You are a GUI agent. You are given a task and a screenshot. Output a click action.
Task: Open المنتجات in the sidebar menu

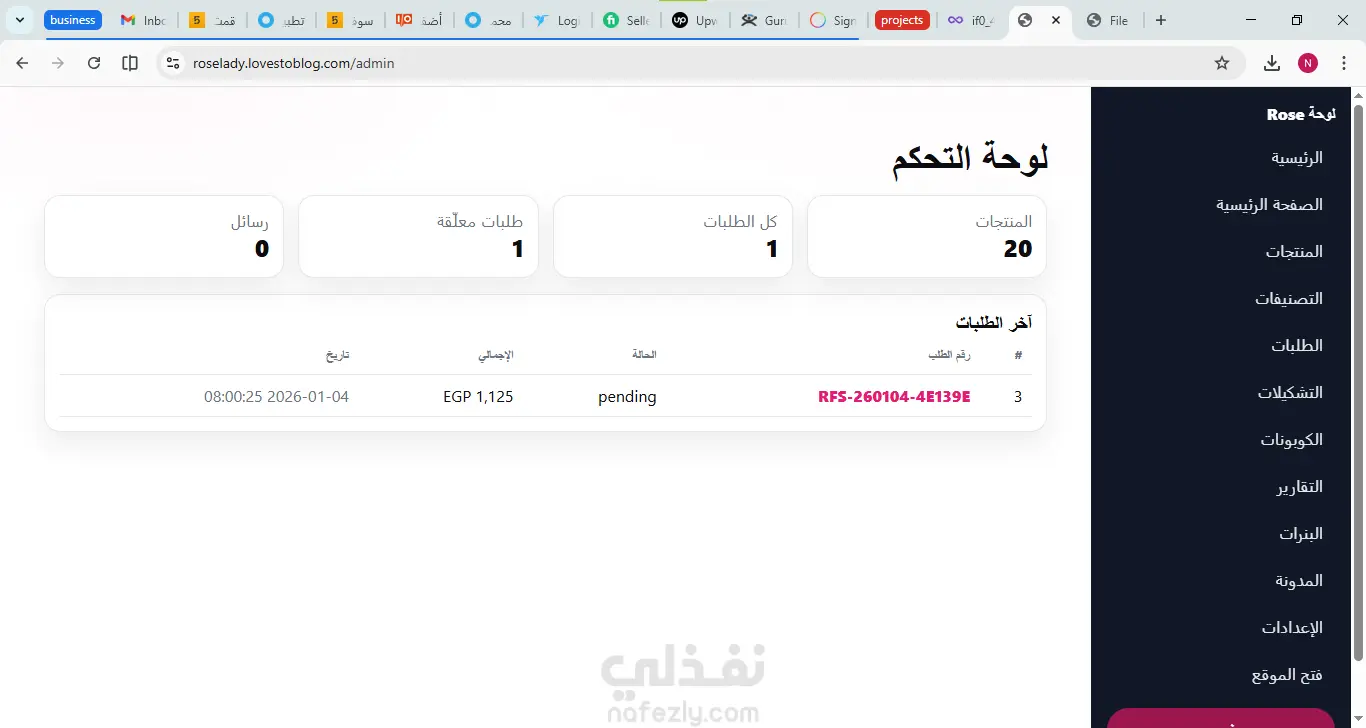1294,252
